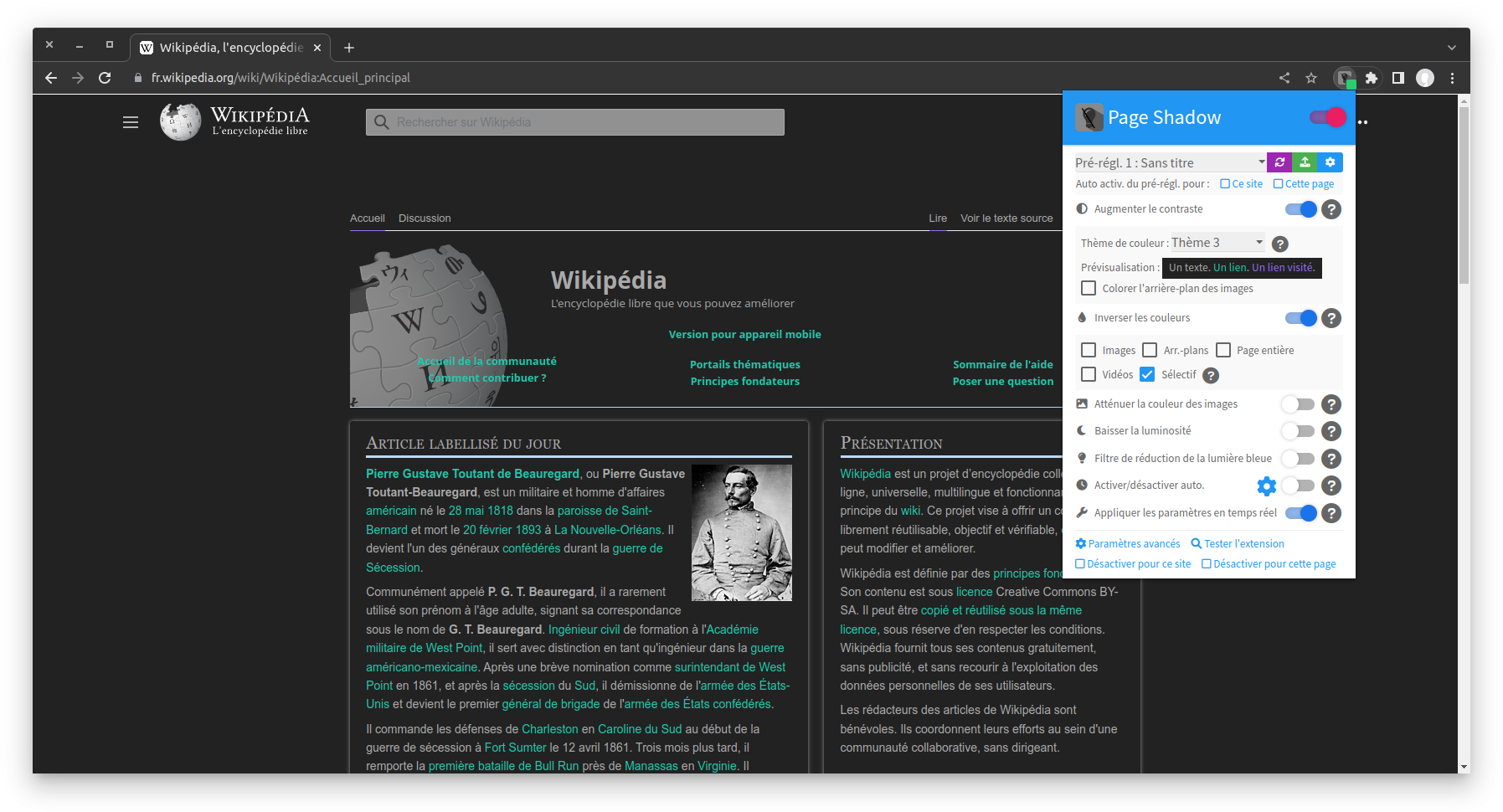
Task: Turn off real-time settings toggle
Action: coord(1301,513)
